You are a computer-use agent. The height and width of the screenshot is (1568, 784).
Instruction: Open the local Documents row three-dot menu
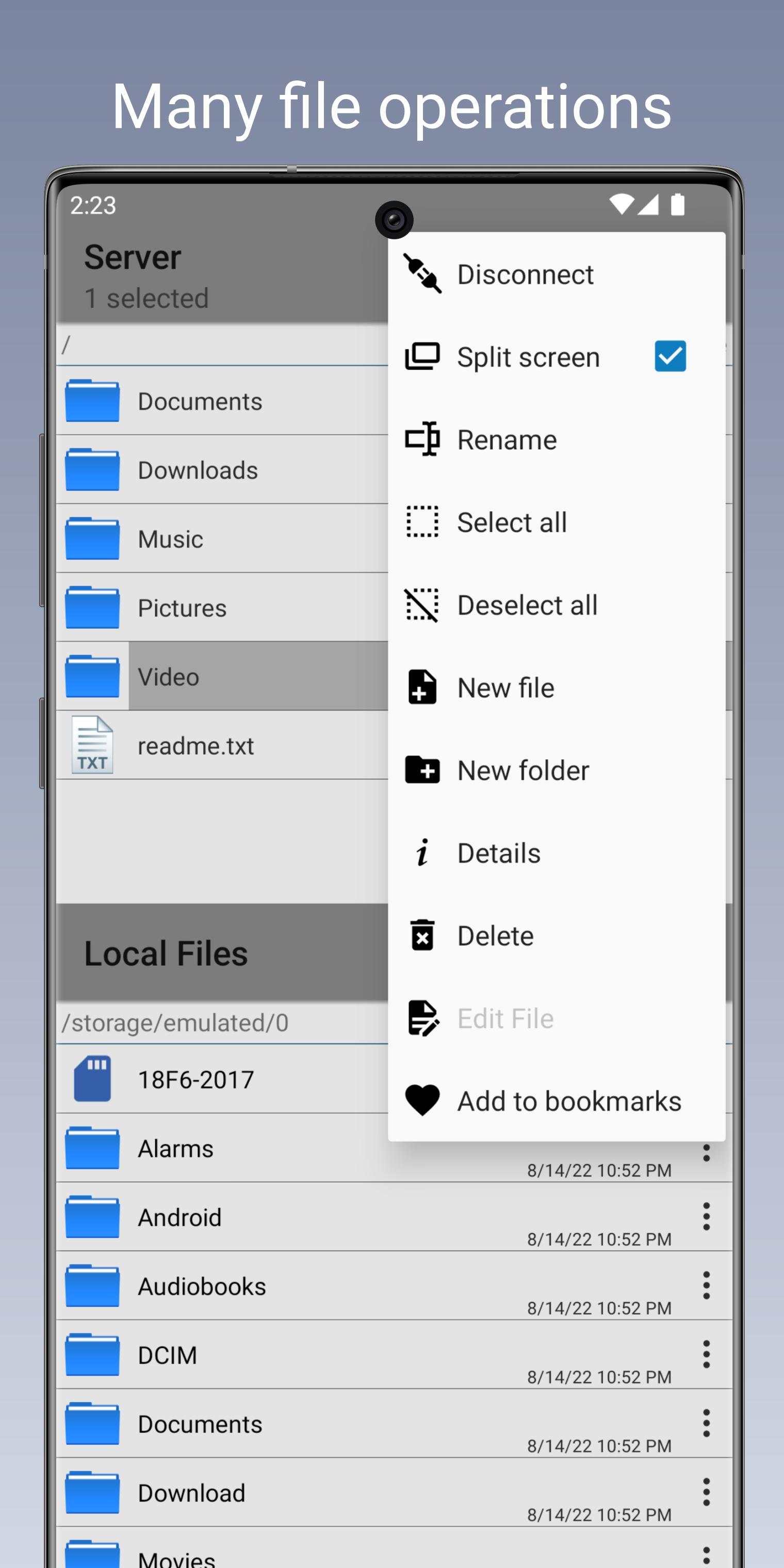click(706, 1423)
